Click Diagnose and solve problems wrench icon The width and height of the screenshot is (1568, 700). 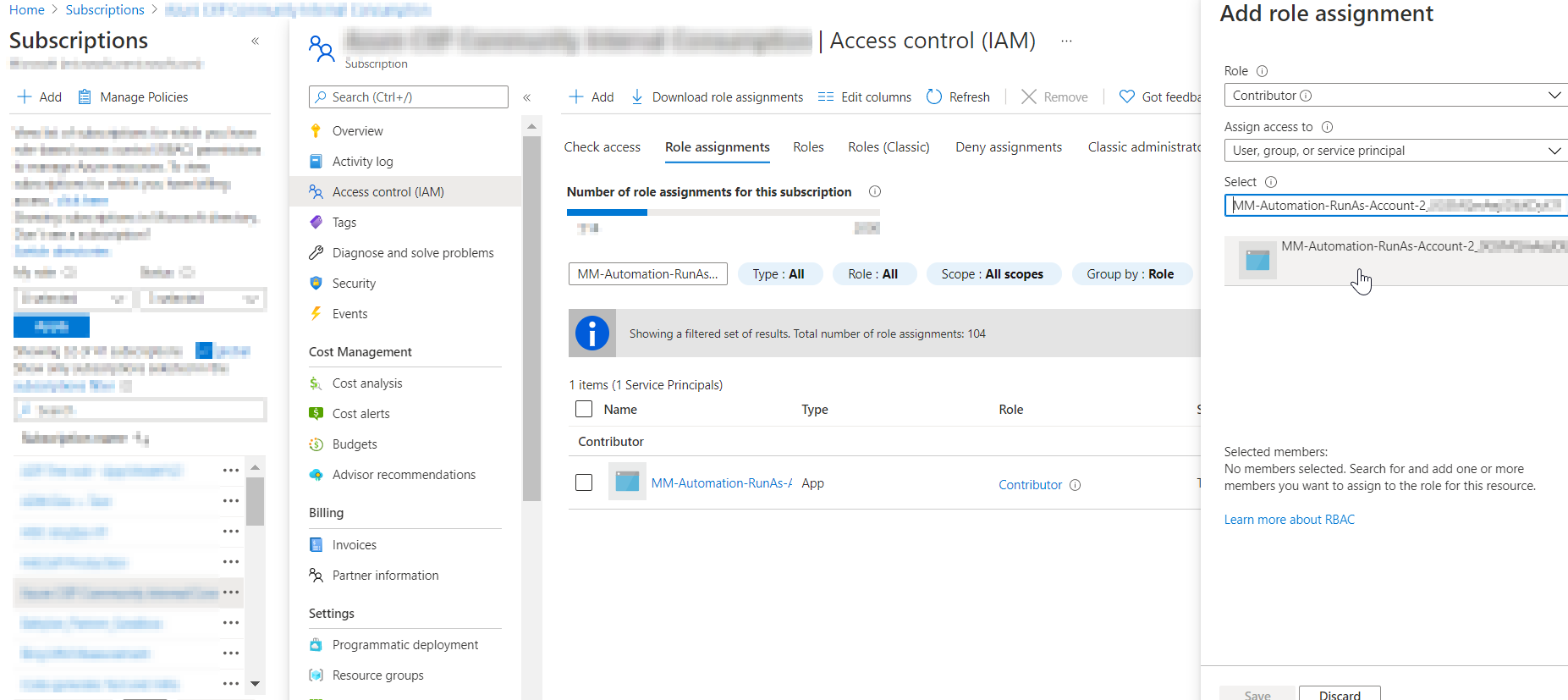point(316,253)
